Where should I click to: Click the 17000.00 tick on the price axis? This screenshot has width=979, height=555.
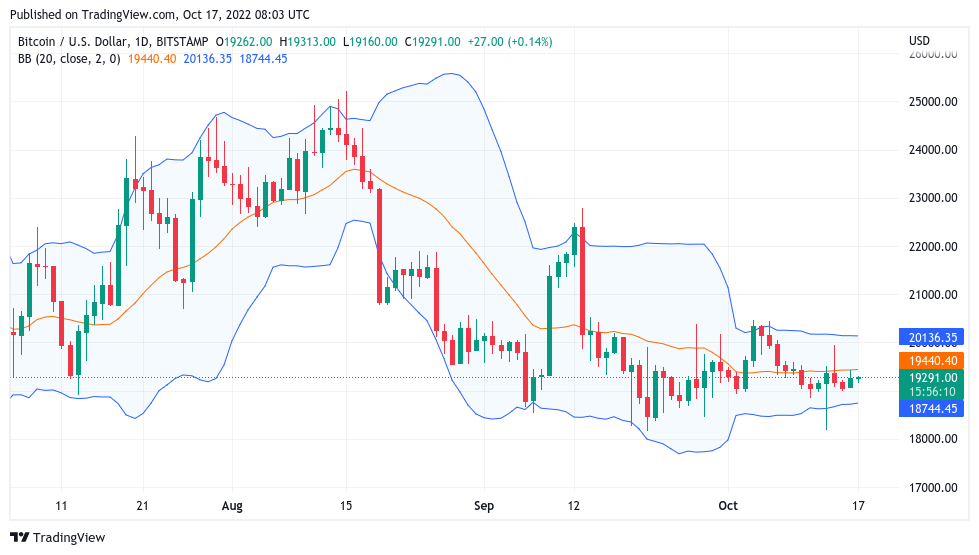coord(933,488)
